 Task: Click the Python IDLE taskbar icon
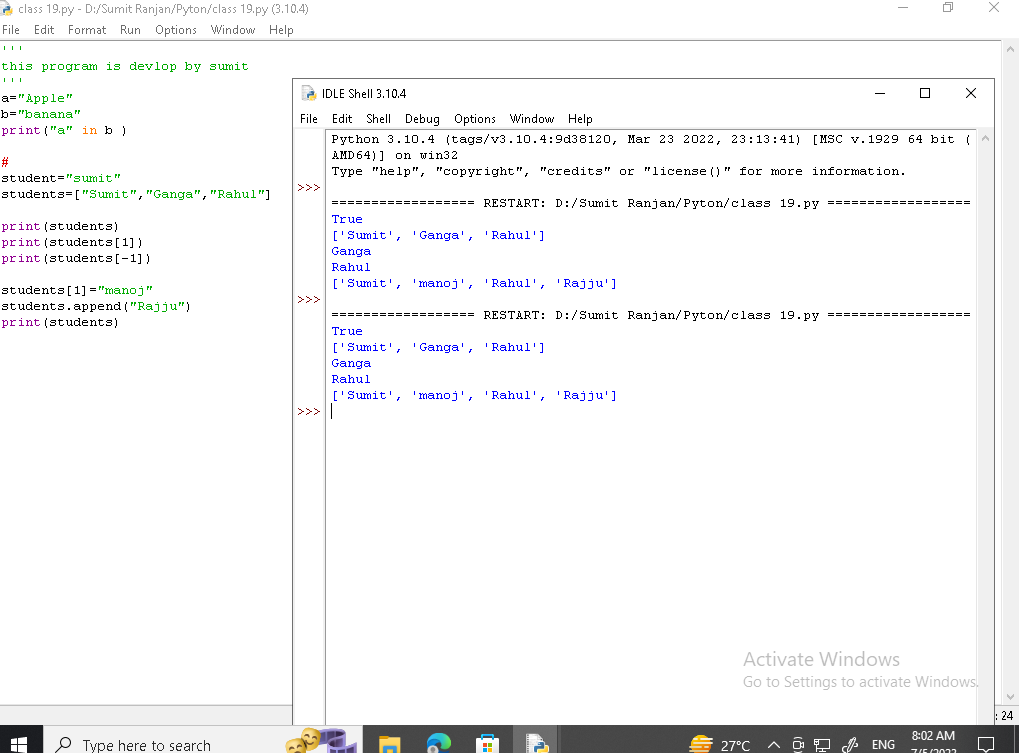click(538, 744)
